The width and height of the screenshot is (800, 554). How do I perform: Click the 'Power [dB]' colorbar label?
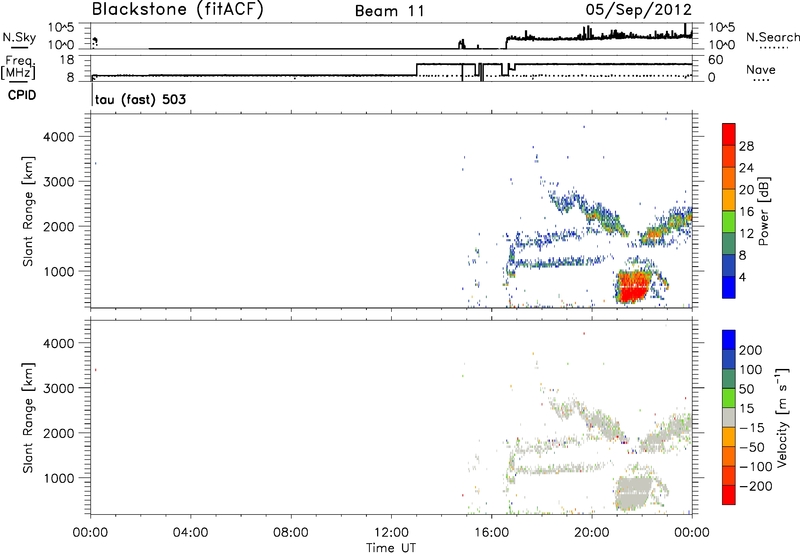click(x=763, y=211)
